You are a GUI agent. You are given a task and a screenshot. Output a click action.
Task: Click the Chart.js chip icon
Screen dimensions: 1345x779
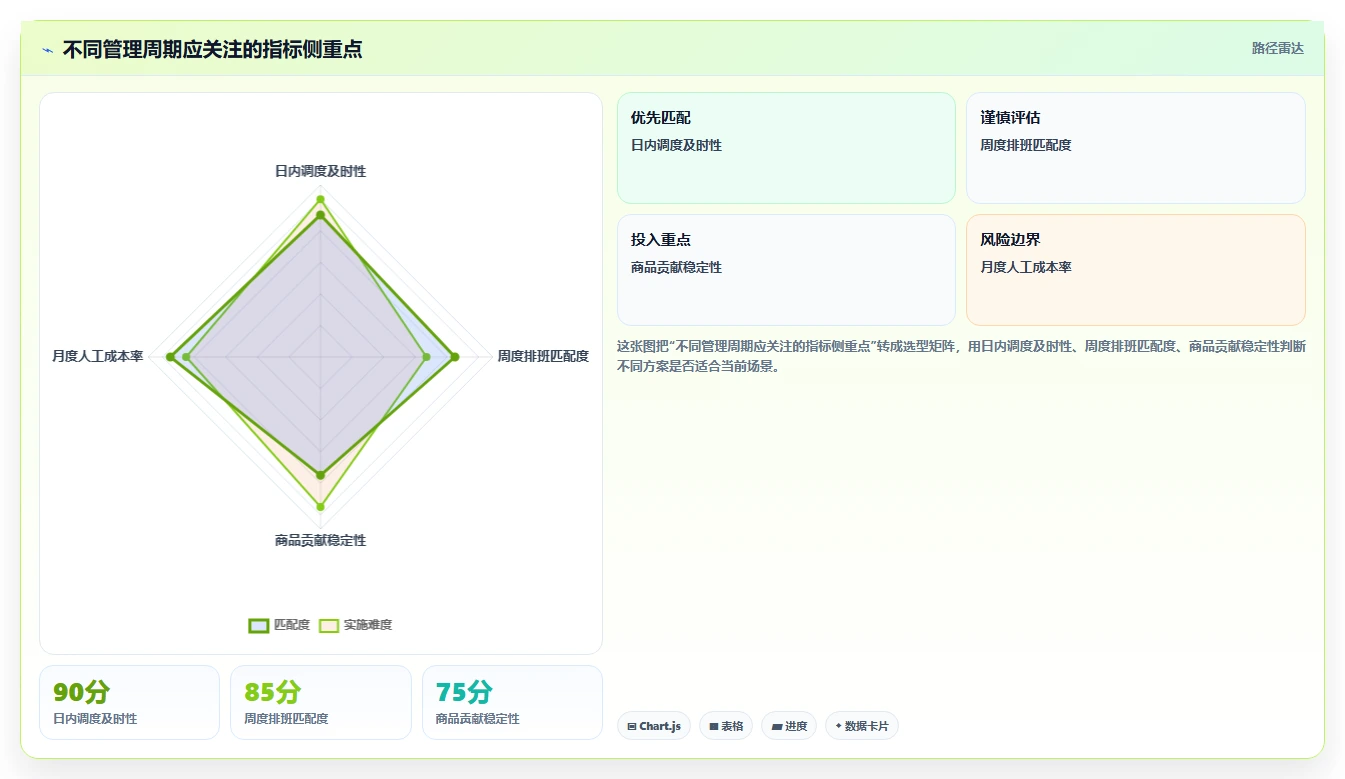click(632, 727)
